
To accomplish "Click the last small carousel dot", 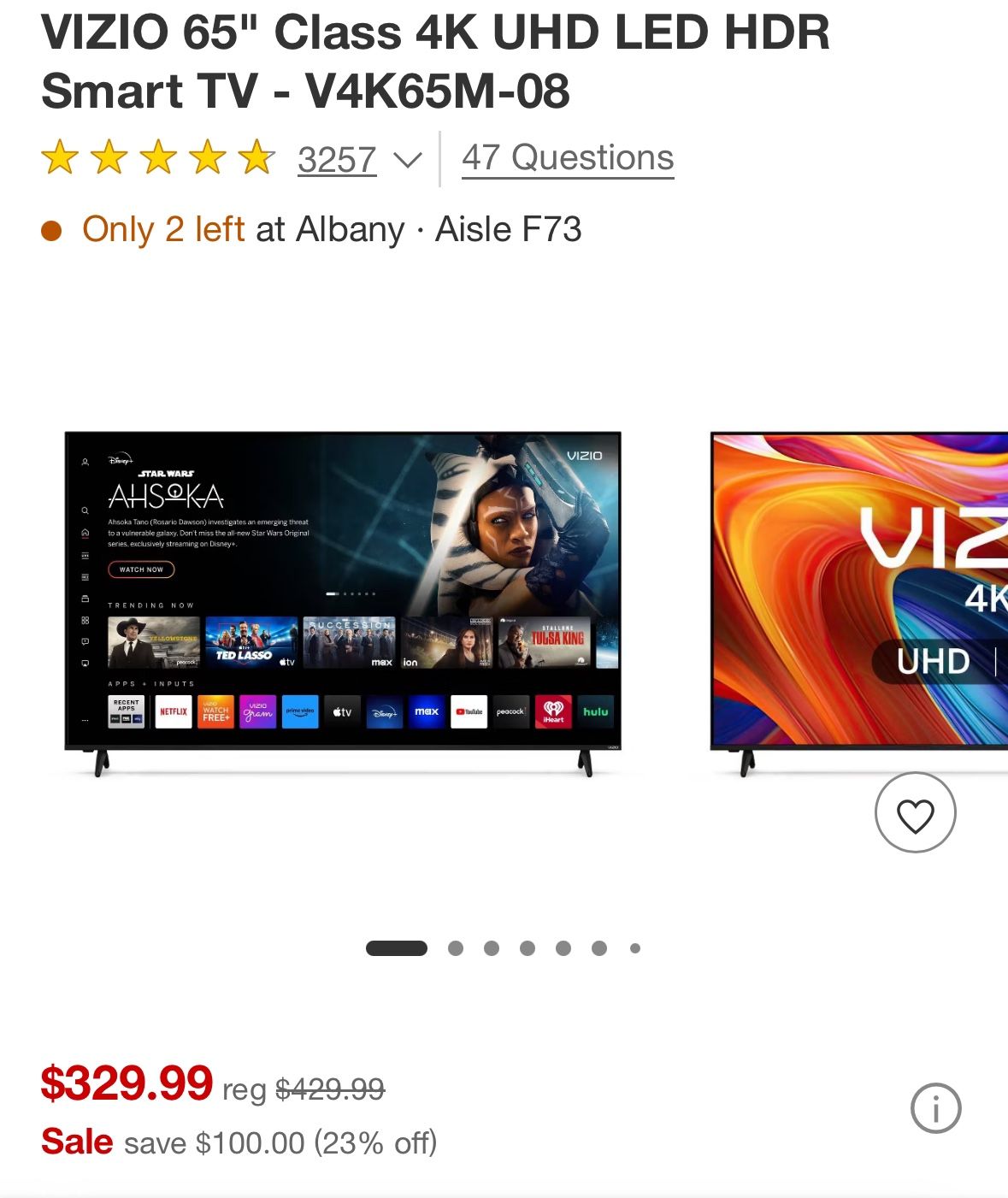I will point(635,948).
